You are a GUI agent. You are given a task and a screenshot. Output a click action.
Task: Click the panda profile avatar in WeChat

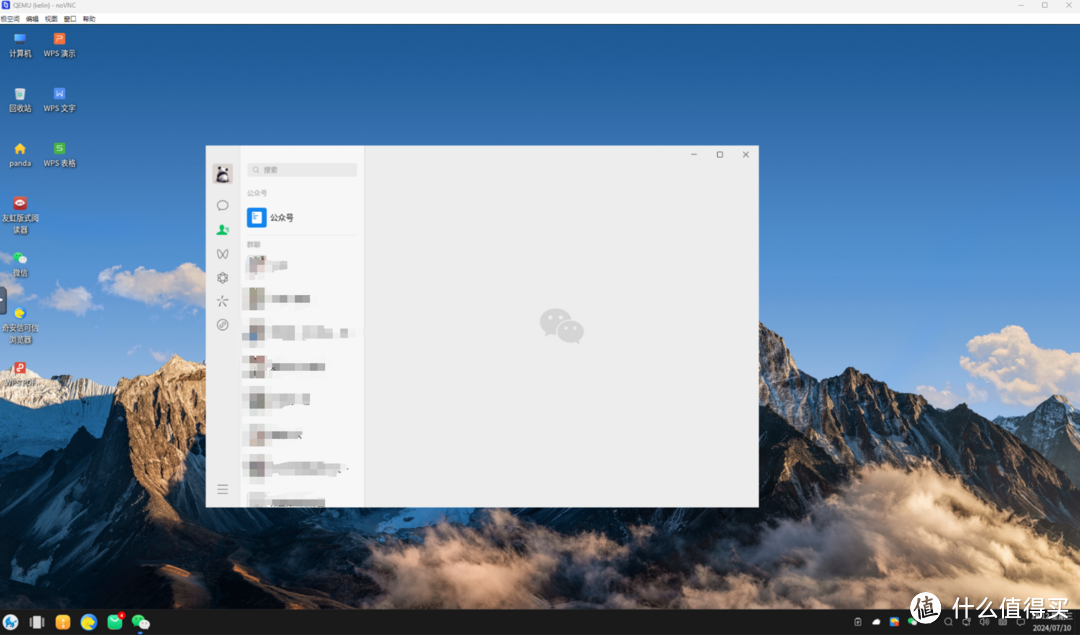point(222,174)
